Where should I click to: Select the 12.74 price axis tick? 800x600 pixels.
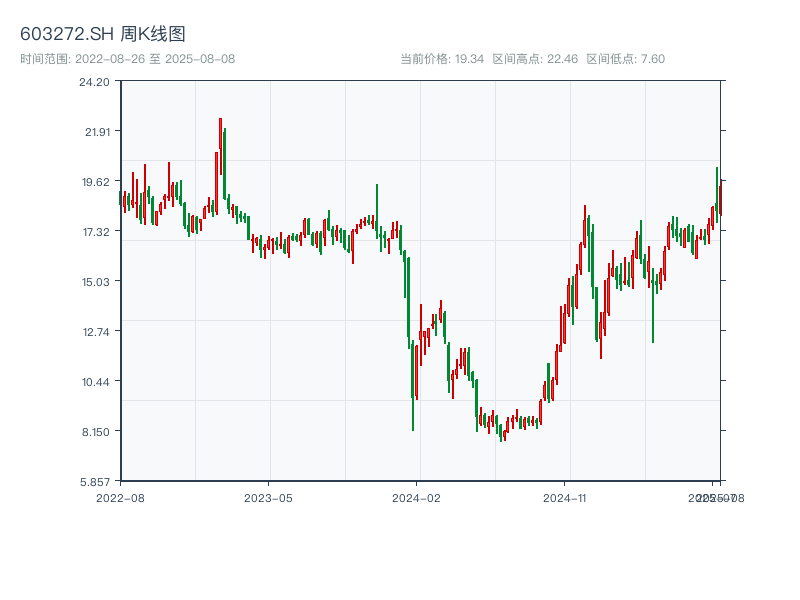(x=94, y=331)
